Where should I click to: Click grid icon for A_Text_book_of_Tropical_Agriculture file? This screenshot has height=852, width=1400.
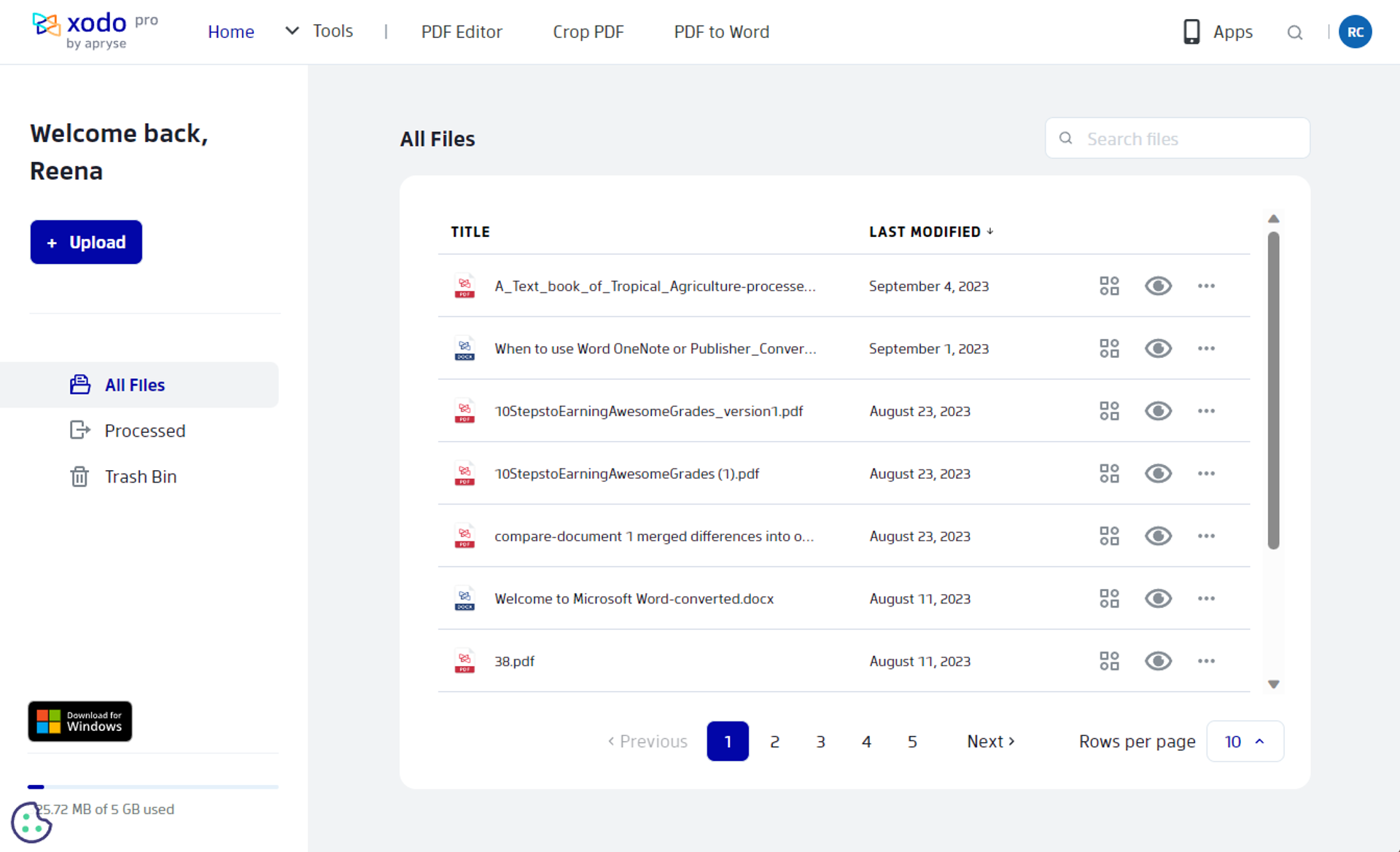tap(1108, 286)
